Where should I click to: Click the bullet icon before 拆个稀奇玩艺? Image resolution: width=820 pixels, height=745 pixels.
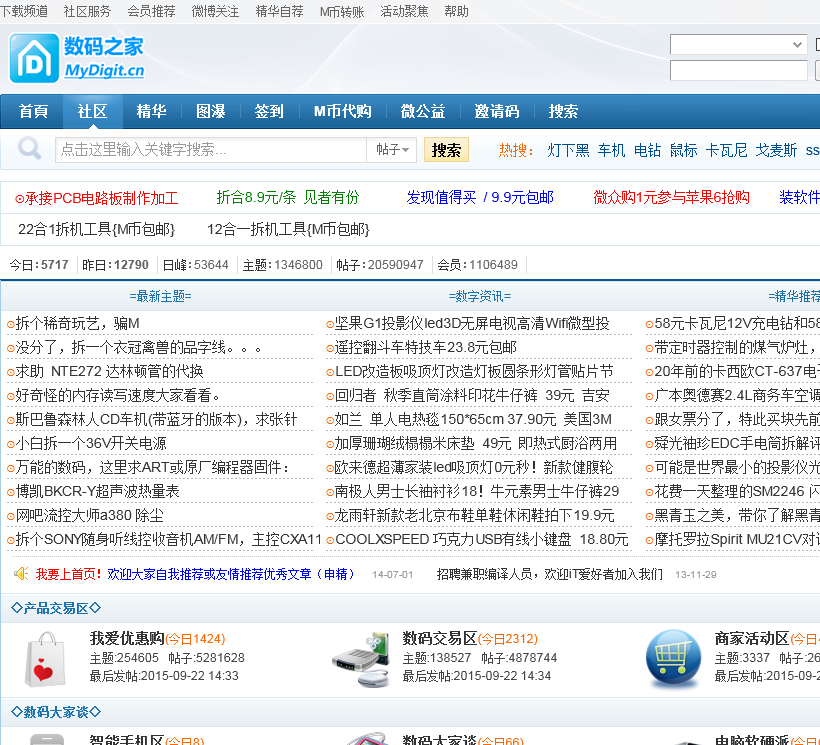tap(10, 324)
